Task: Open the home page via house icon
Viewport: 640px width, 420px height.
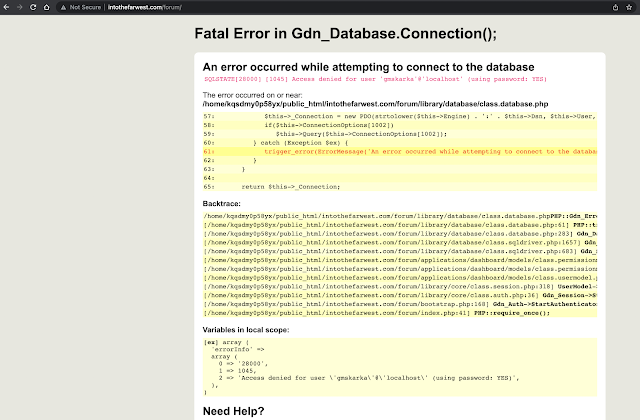Action: [x=47, y=7]
